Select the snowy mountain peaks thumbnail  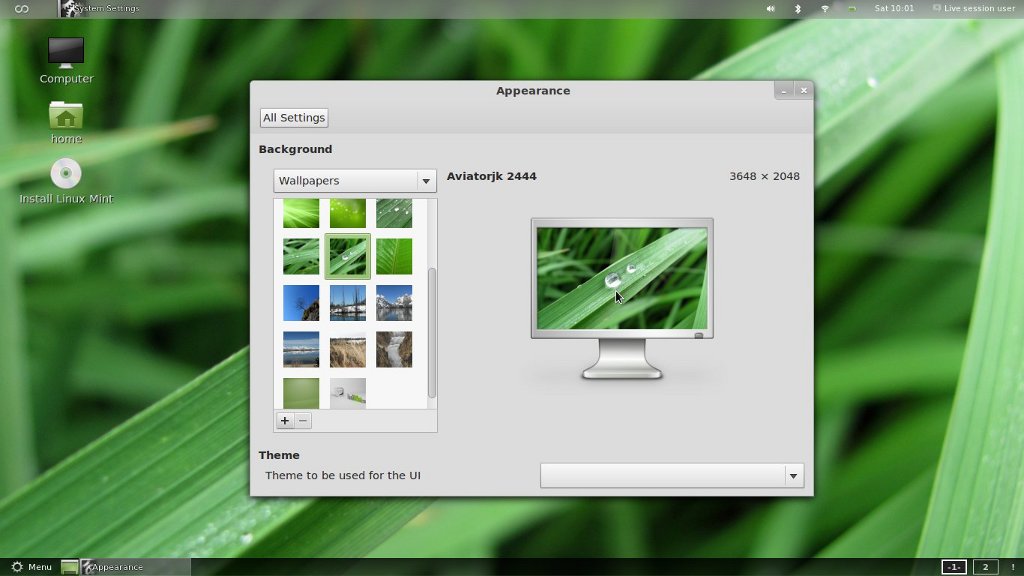click(394, 303)
